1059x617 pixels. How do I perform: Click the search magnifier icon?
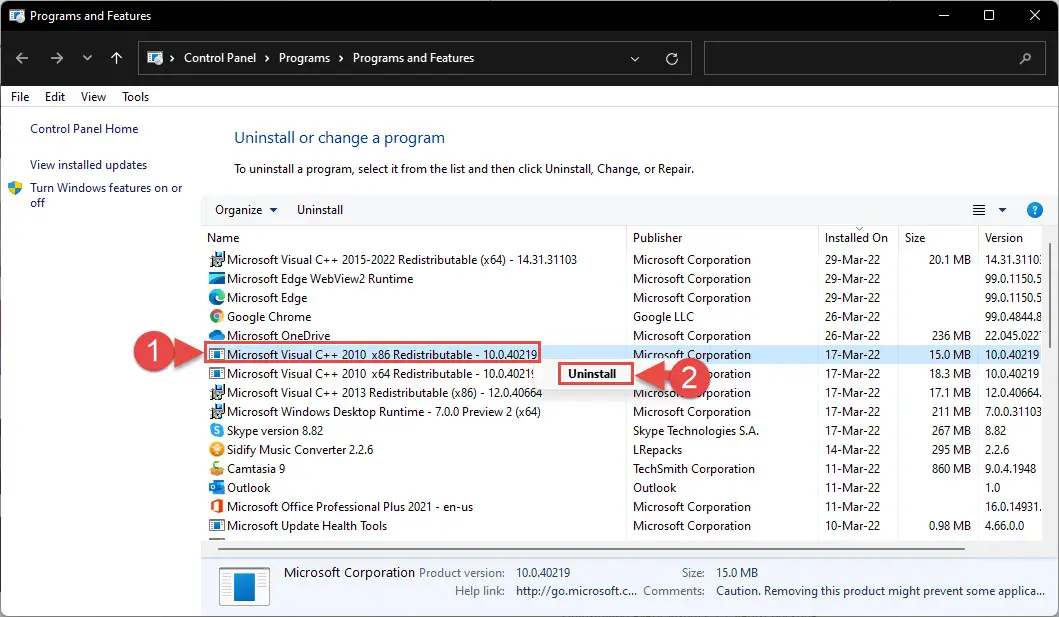click(x=1025, y=59)
